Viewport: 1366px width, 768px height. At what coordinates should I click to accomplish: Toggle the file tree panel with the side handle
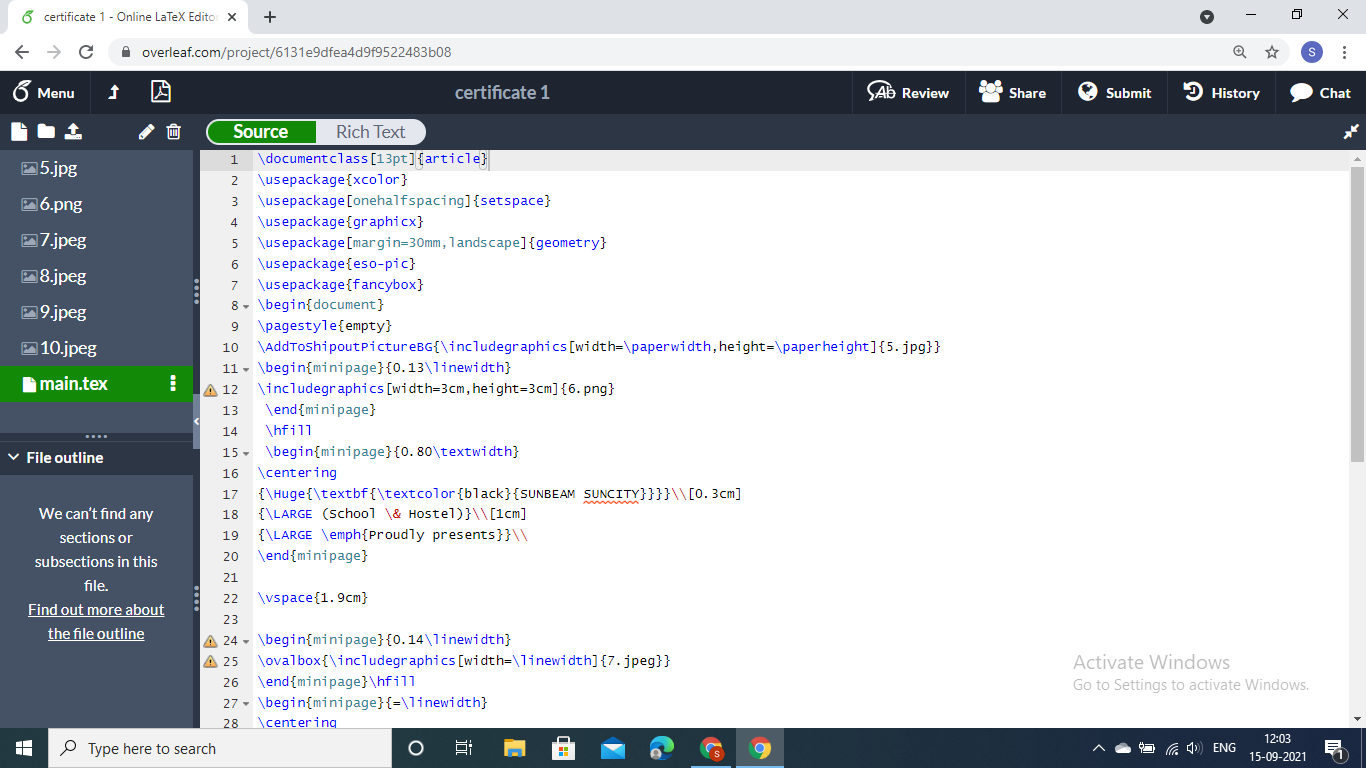196,422
